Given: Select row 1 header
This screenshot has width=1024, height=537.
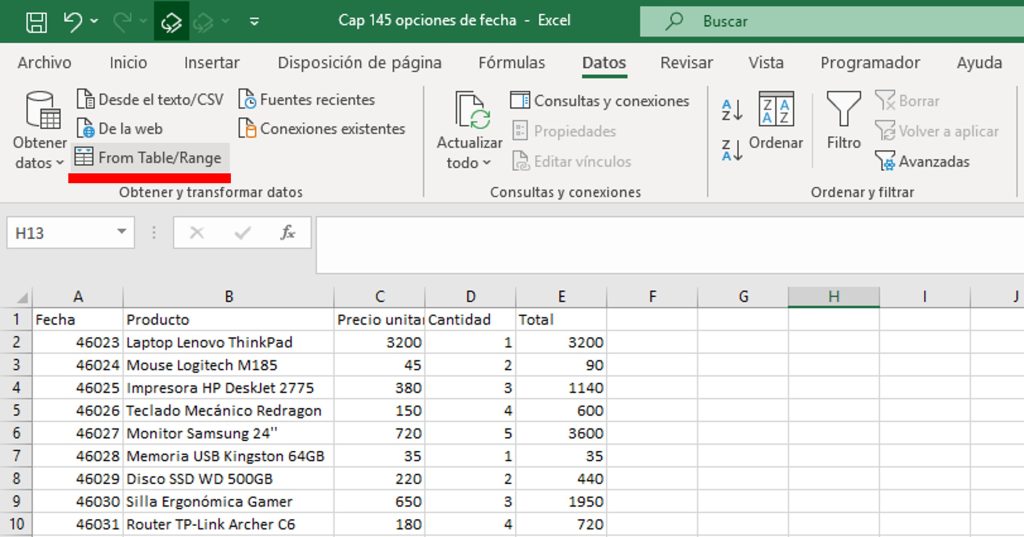Looking at the screenshot, I should click(x=16, y=319).
